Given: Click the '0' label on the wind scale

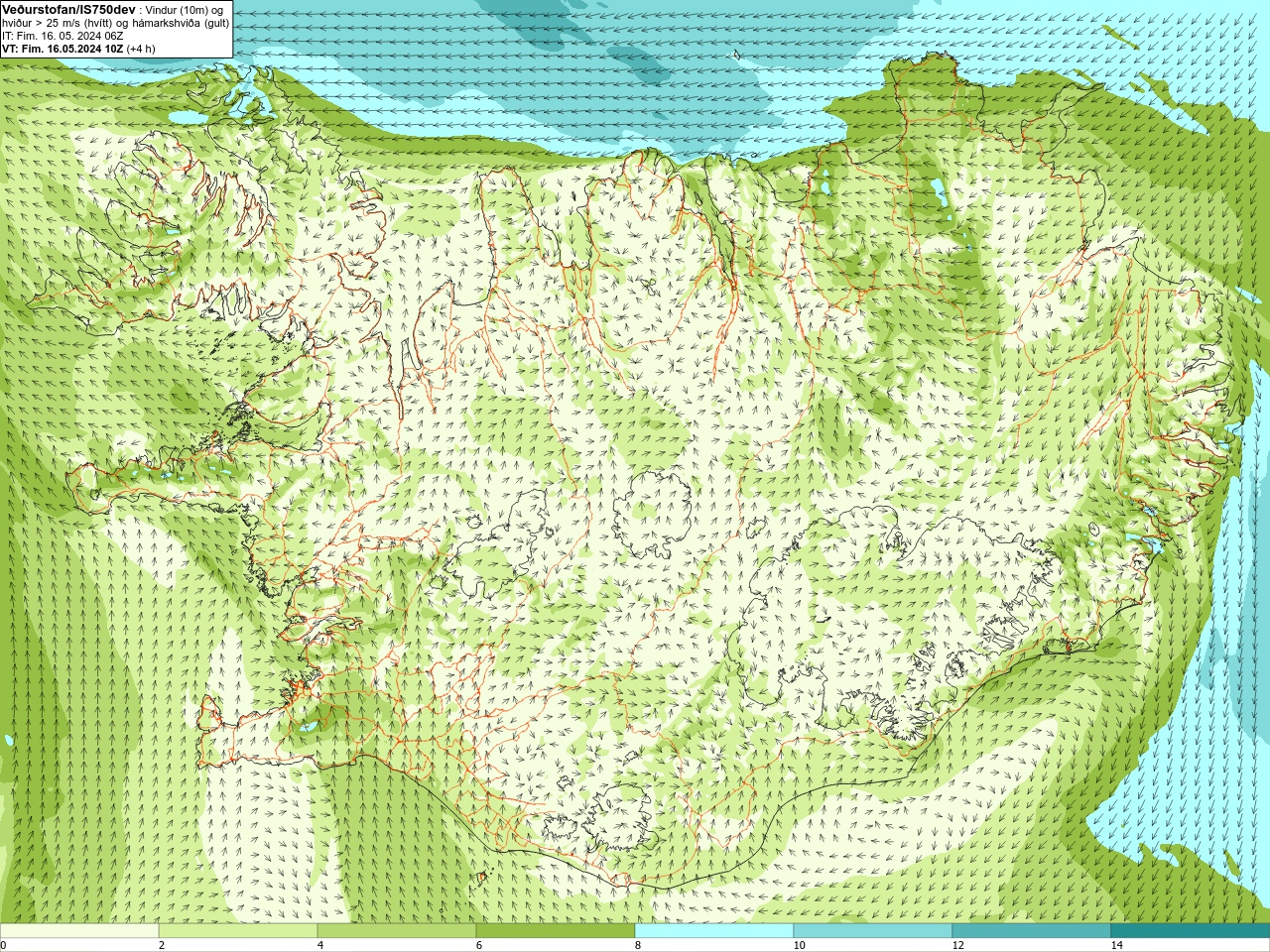Looking at the screenshot, I should pos(4,945).
